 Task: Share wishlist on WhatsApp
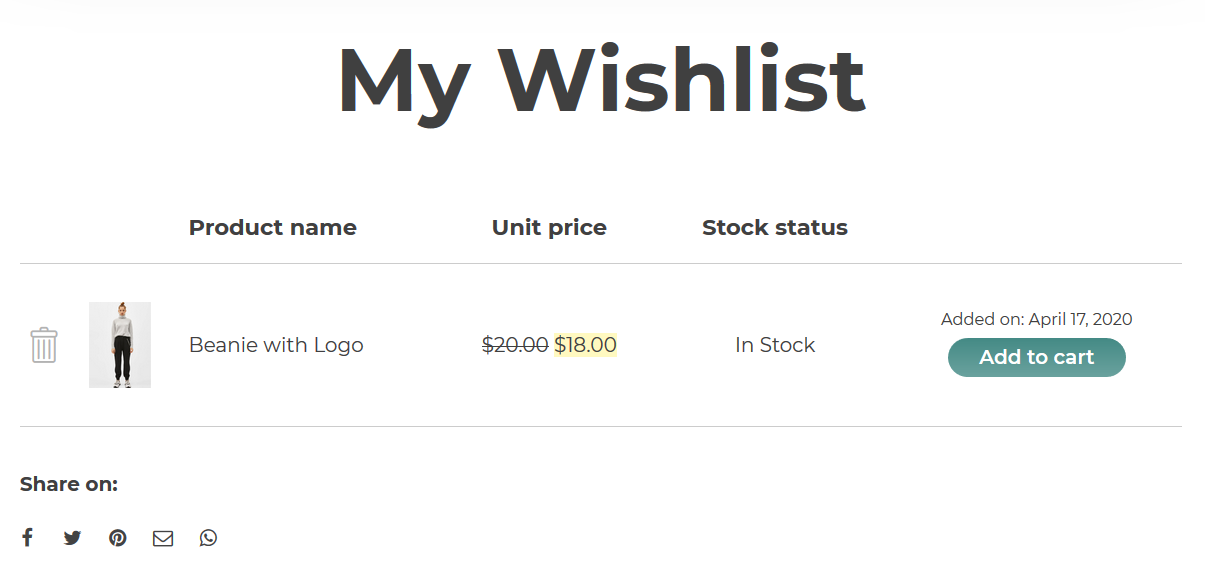point(208,538)
